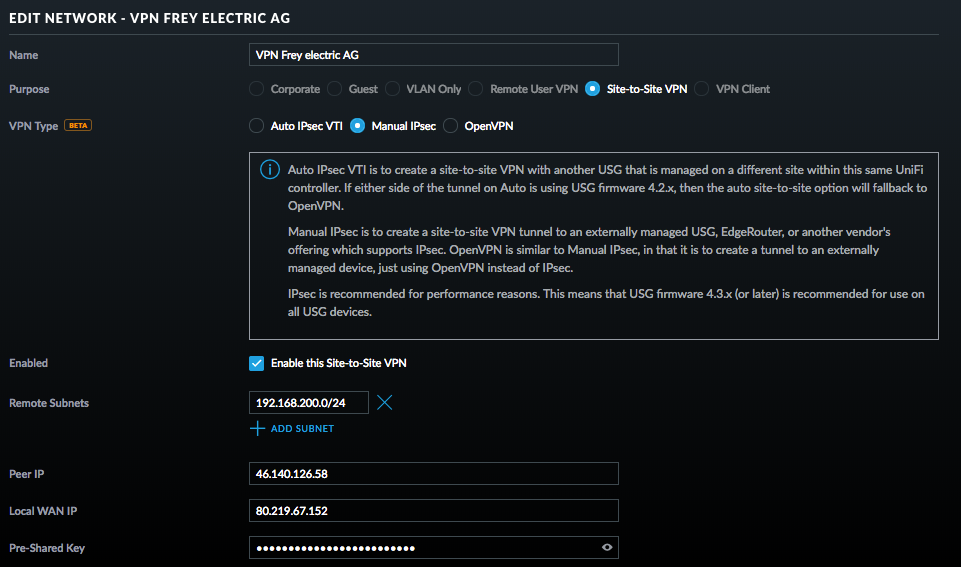Click into the Peer IP field
The height and width of the screenshot is (567, 961).
pyautogui.click(x=434, y=474)
